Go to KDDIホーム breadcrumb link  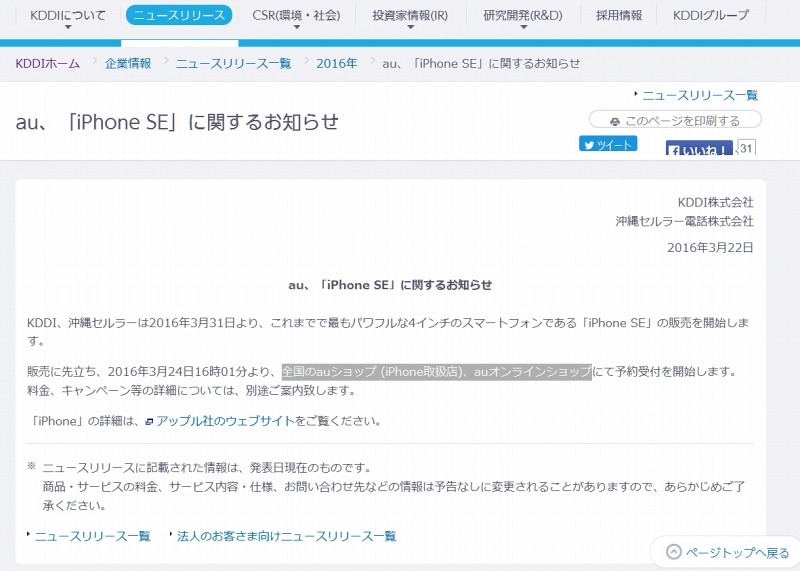pos(47,64)
